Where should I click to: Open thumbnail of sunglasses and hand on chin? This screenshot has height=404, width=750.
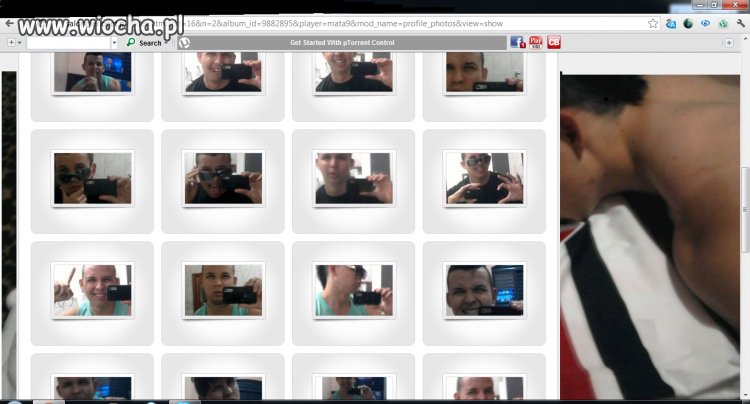pos(92,178)
